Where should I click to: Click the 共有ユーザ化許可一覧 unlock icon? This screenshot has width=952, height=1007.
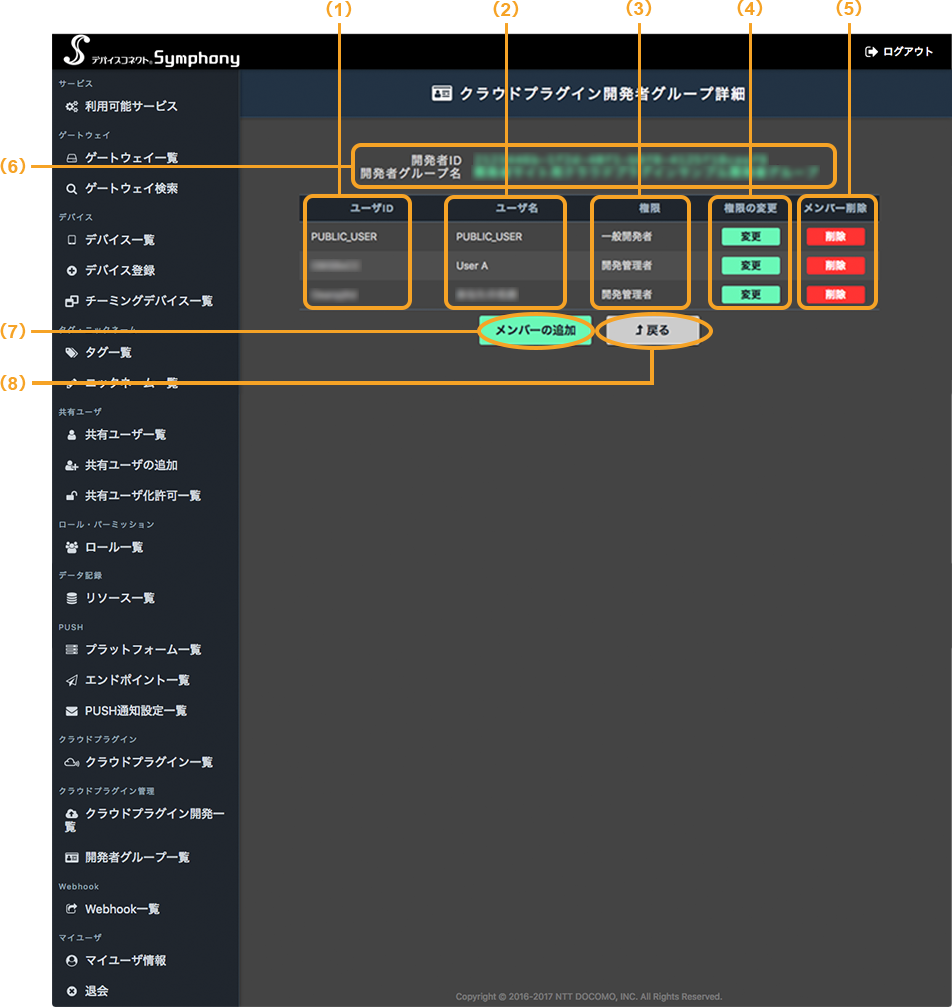pos(72,496)
